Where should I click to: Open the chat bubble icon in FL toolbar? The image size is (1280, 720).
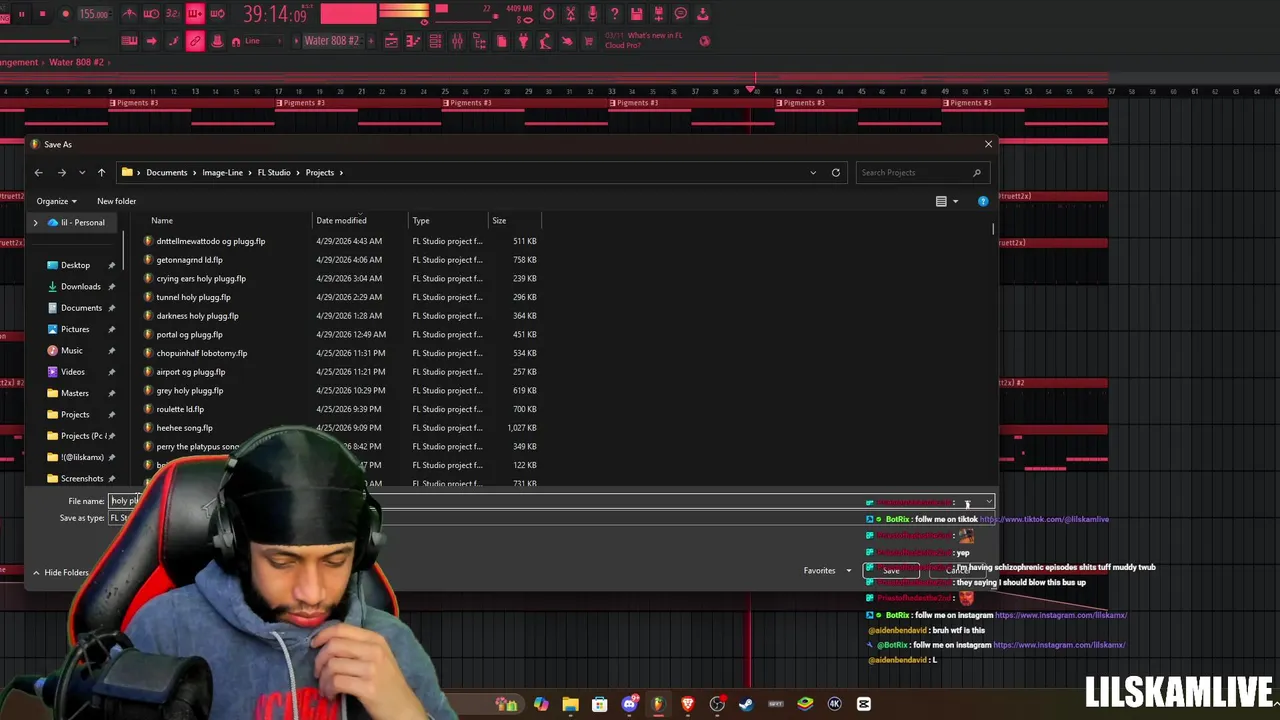coord(680,14)
